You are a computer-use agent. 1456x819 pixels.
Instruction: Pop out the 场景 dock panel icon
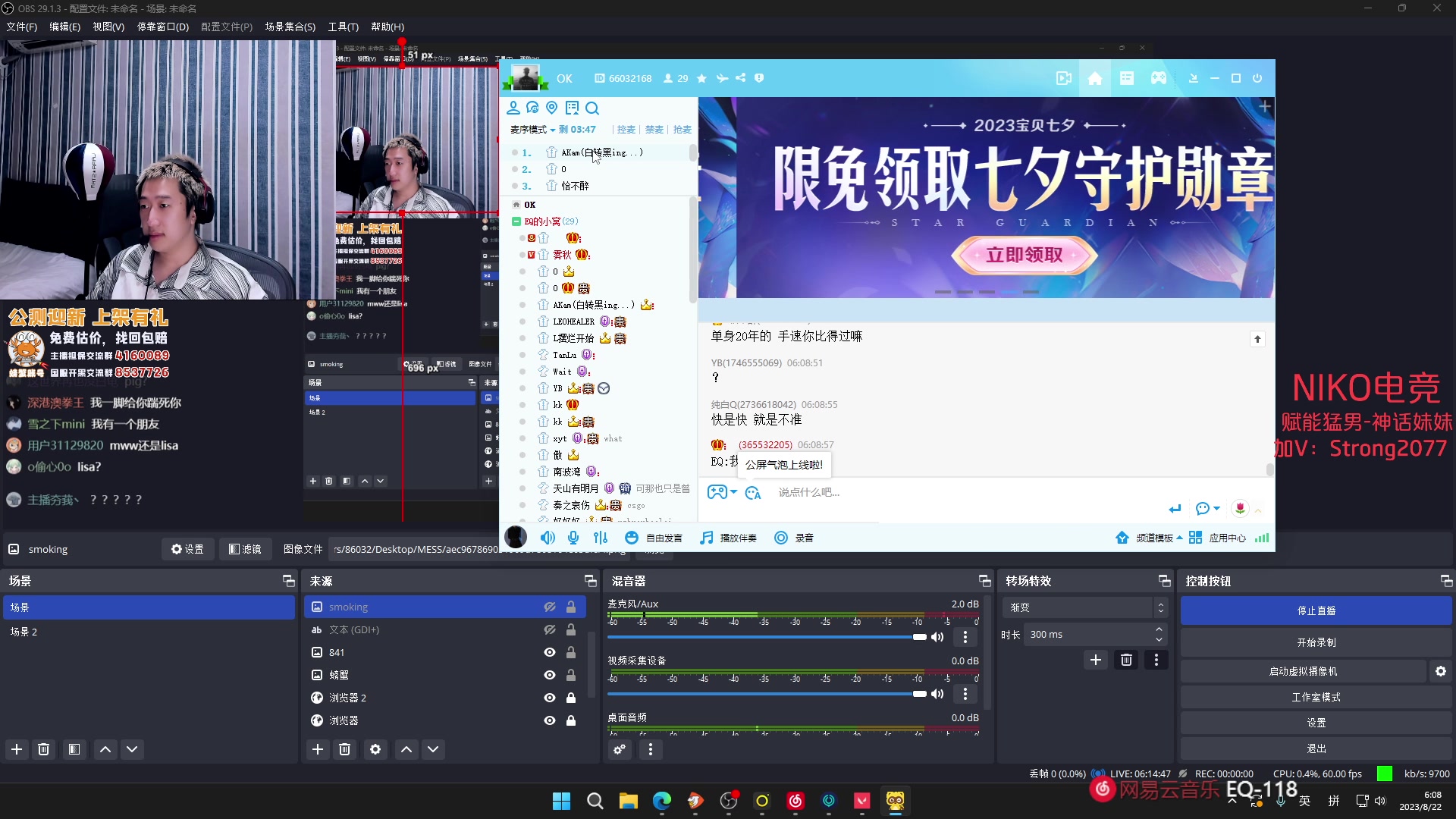click(288, 581)
